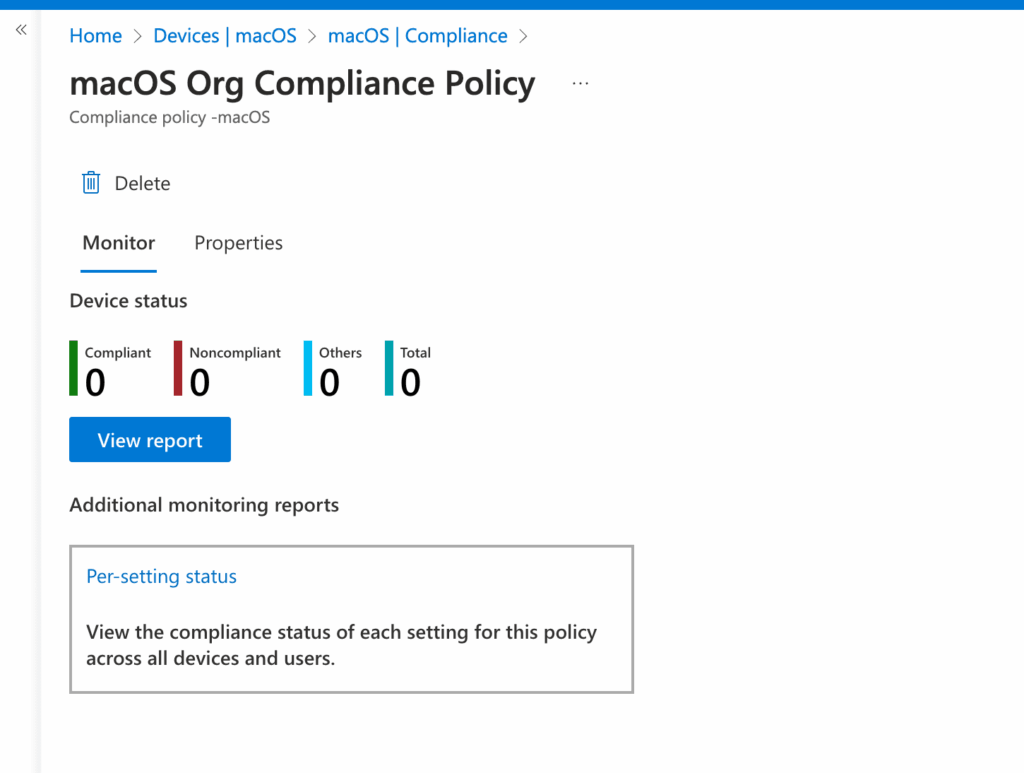The height and width of the screenshot is (773, 1024).
Task: Click the Total devices count
Action: (411, 381)
